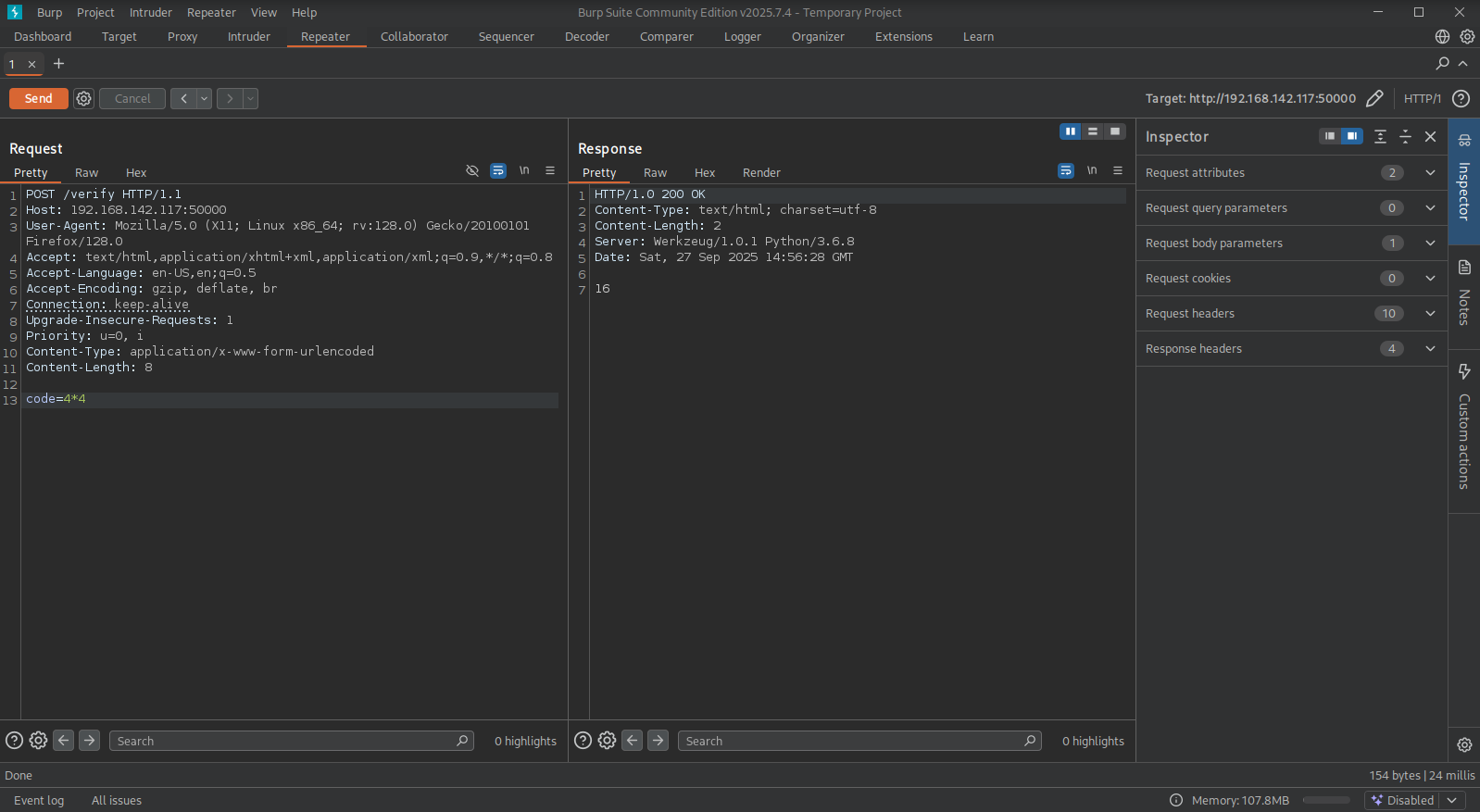Edit the target with the pencil icon

point(1374,99)
